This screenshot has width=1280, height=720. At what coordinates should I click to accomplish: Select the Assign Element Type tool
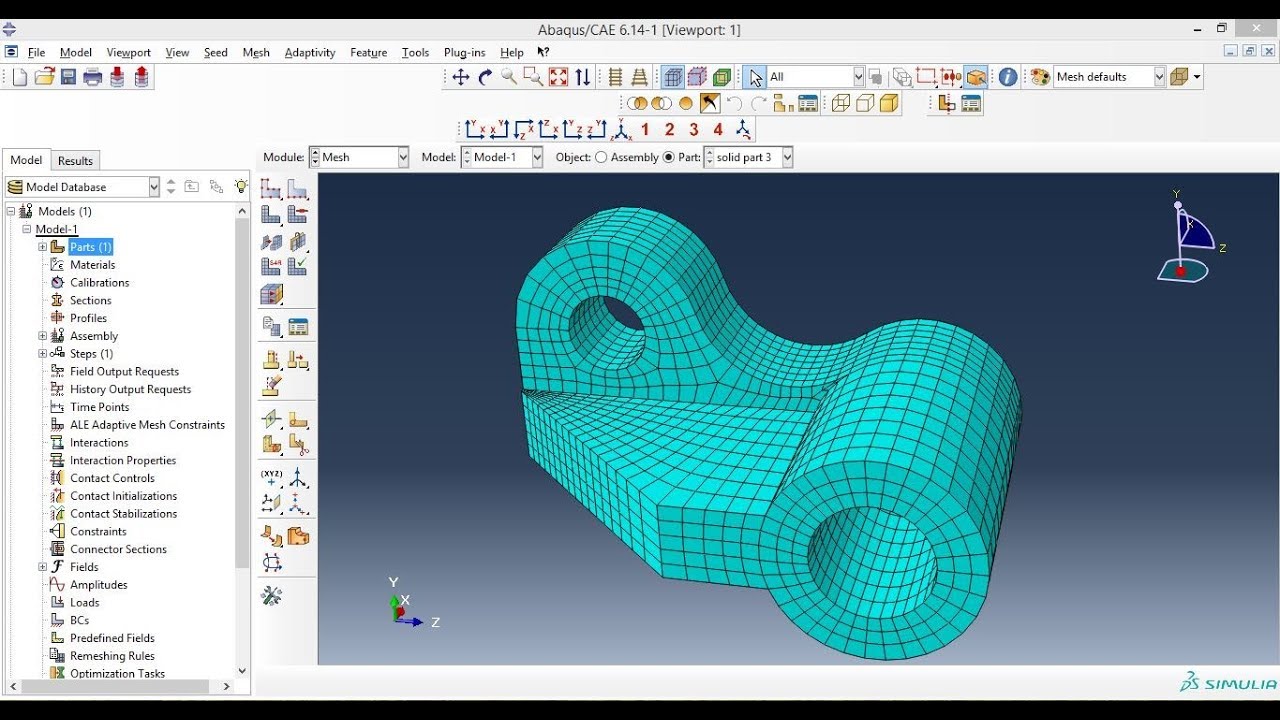(x=271, y=267)
